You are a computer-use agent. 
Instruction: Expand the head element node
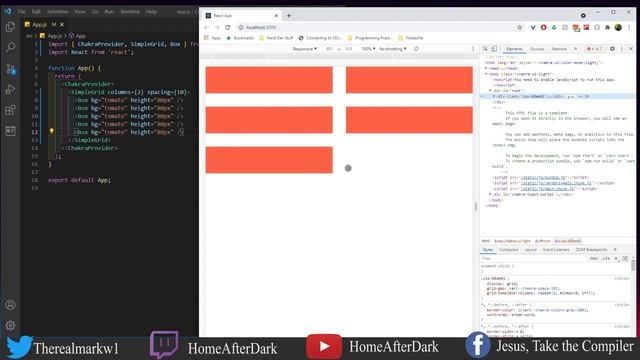486,68
